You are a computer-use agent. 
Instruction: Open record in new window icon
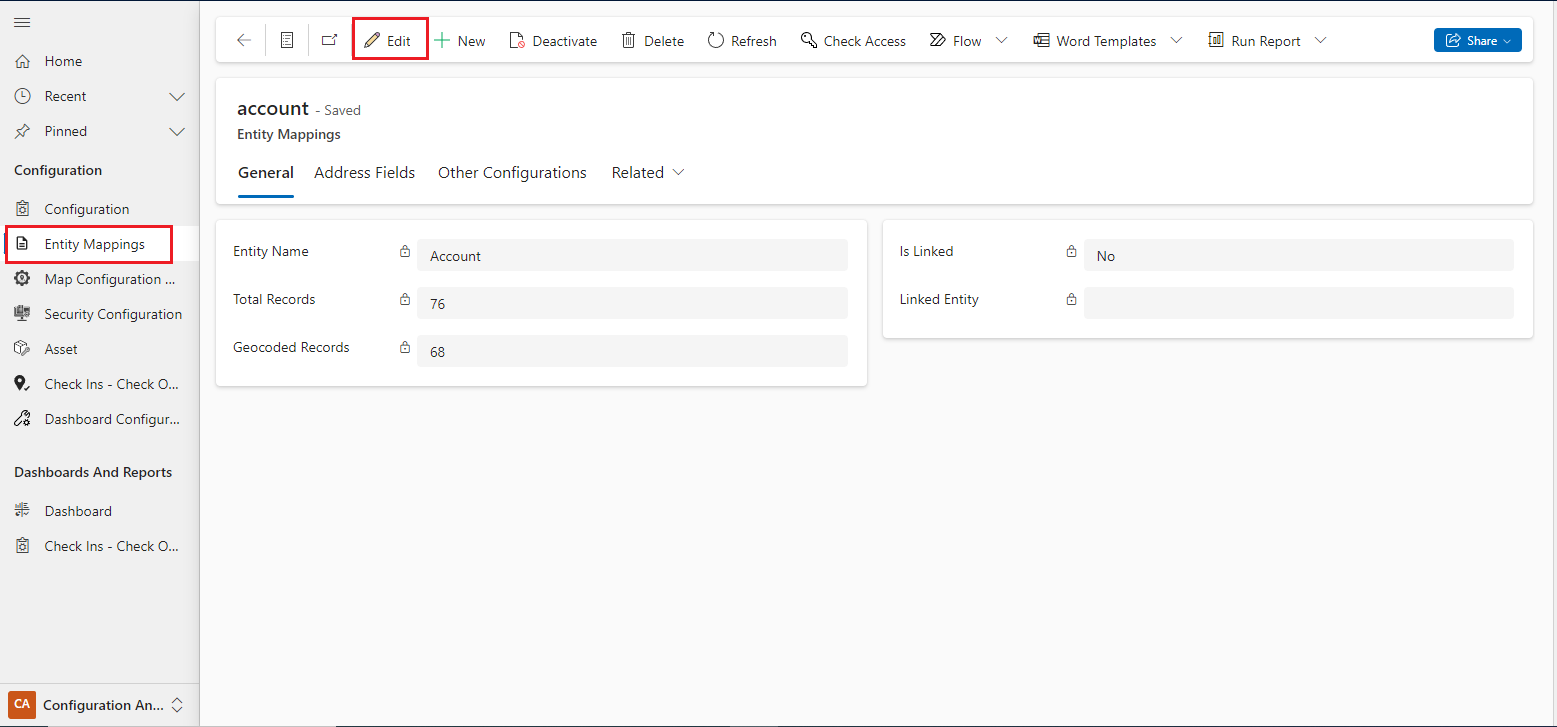(x=329, y=41)
